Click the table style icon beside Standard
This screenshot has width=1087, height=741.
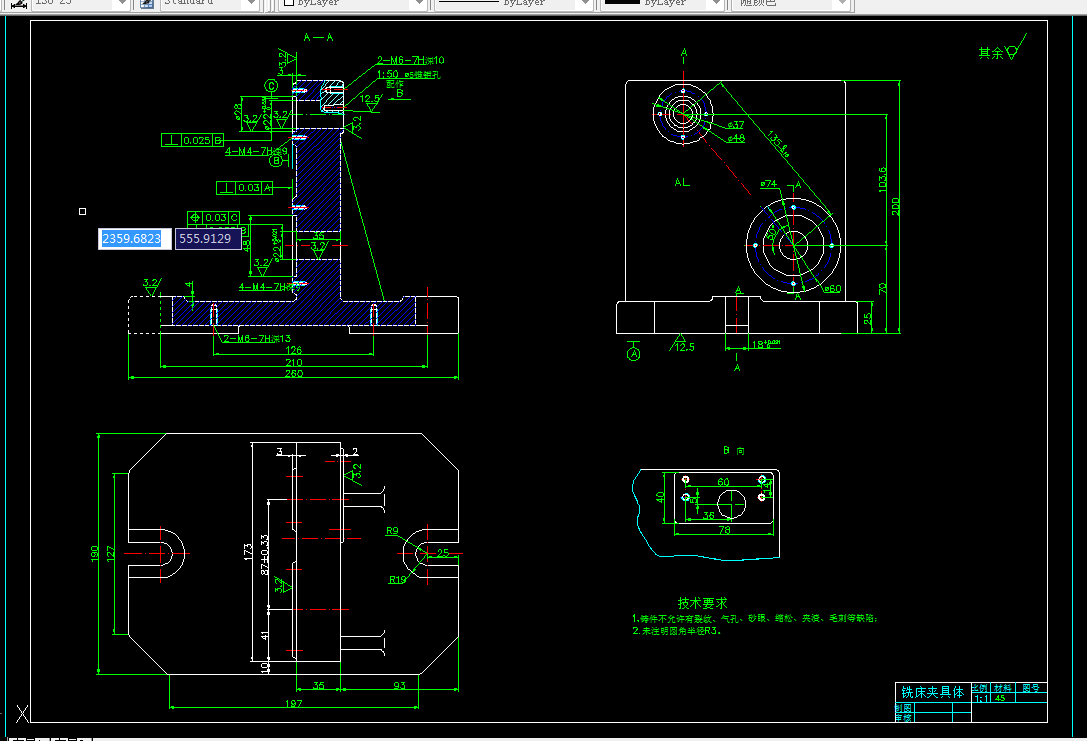(x=146, y=3)
